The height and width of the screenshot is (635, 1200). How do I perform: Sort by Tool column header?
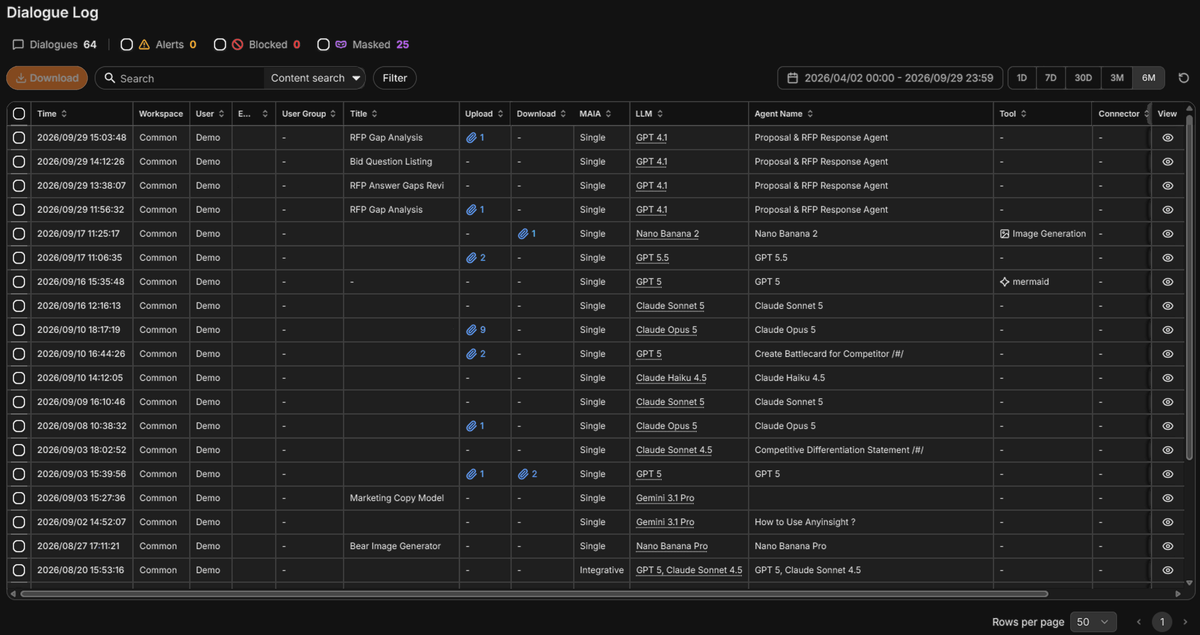pyautogui.click(x=1013, y=114)
